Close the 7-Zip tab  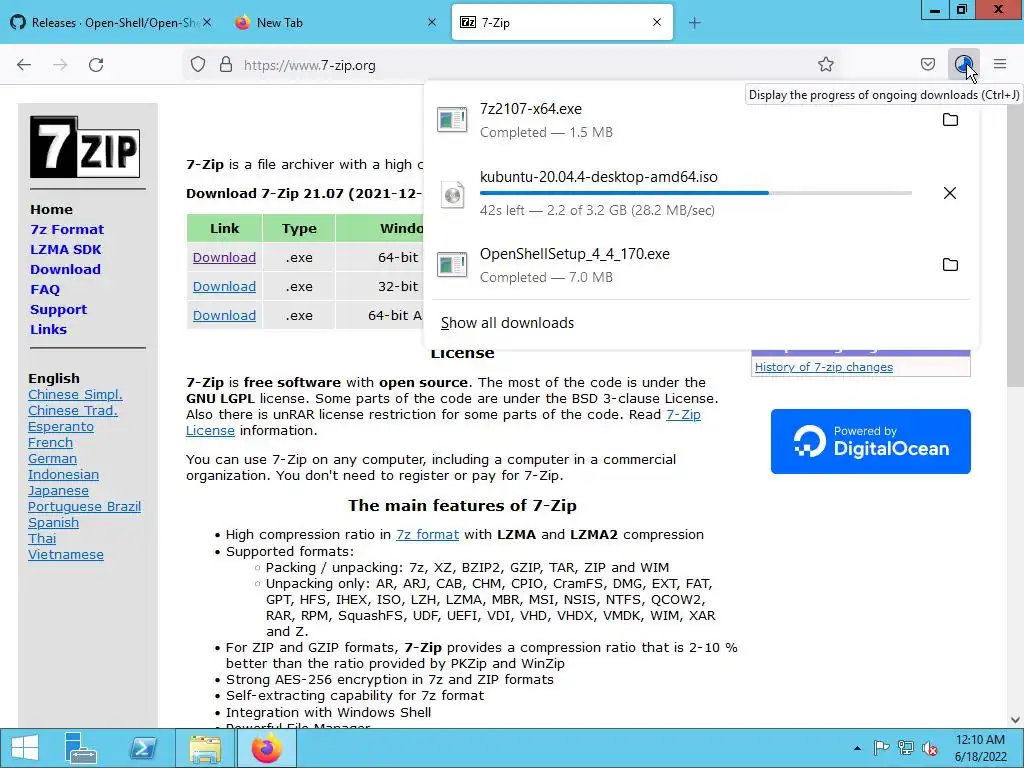(657, 22)
